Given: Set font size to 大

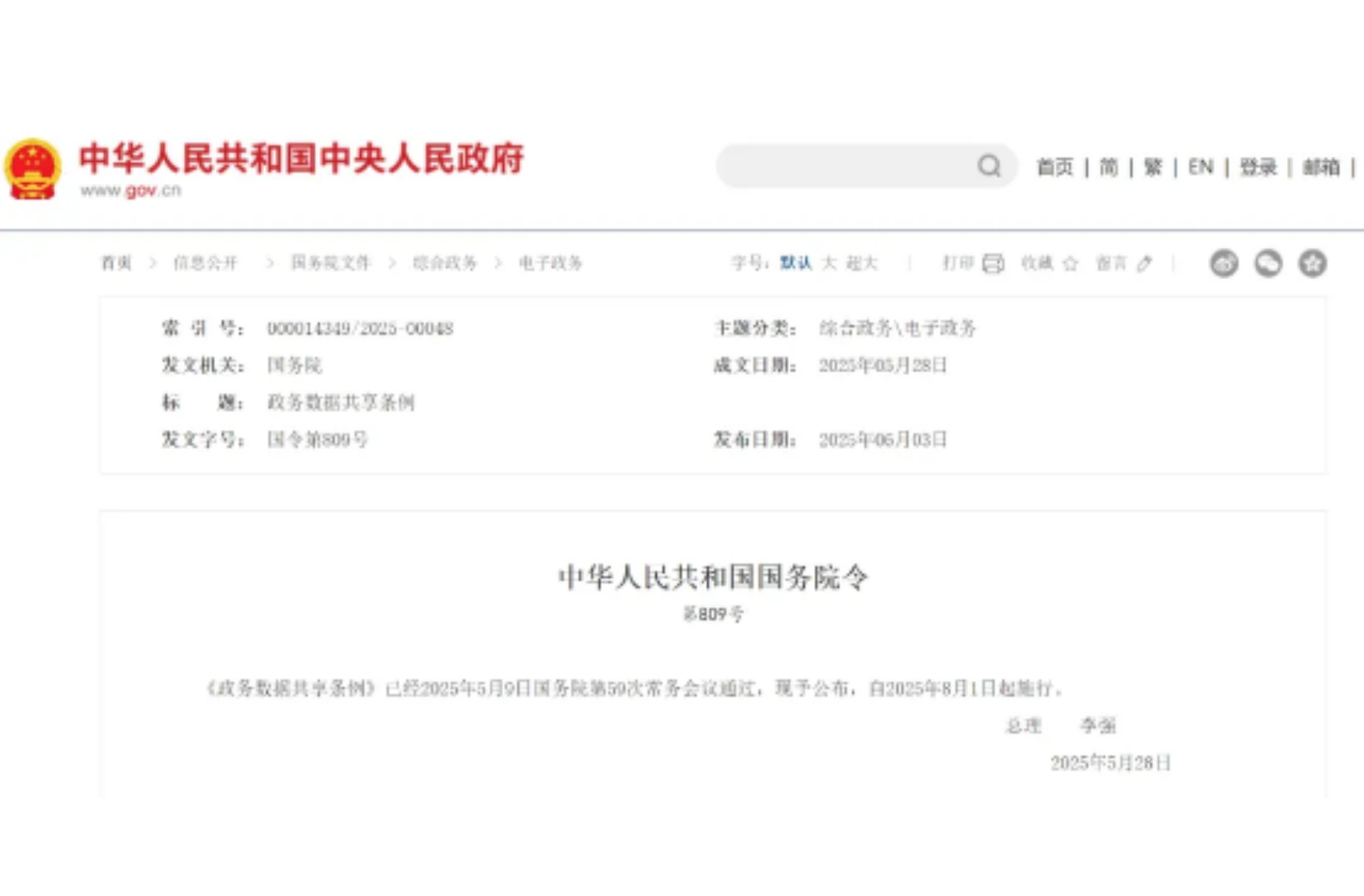Looking at the screenshot, I should click(x=829, y=263).
